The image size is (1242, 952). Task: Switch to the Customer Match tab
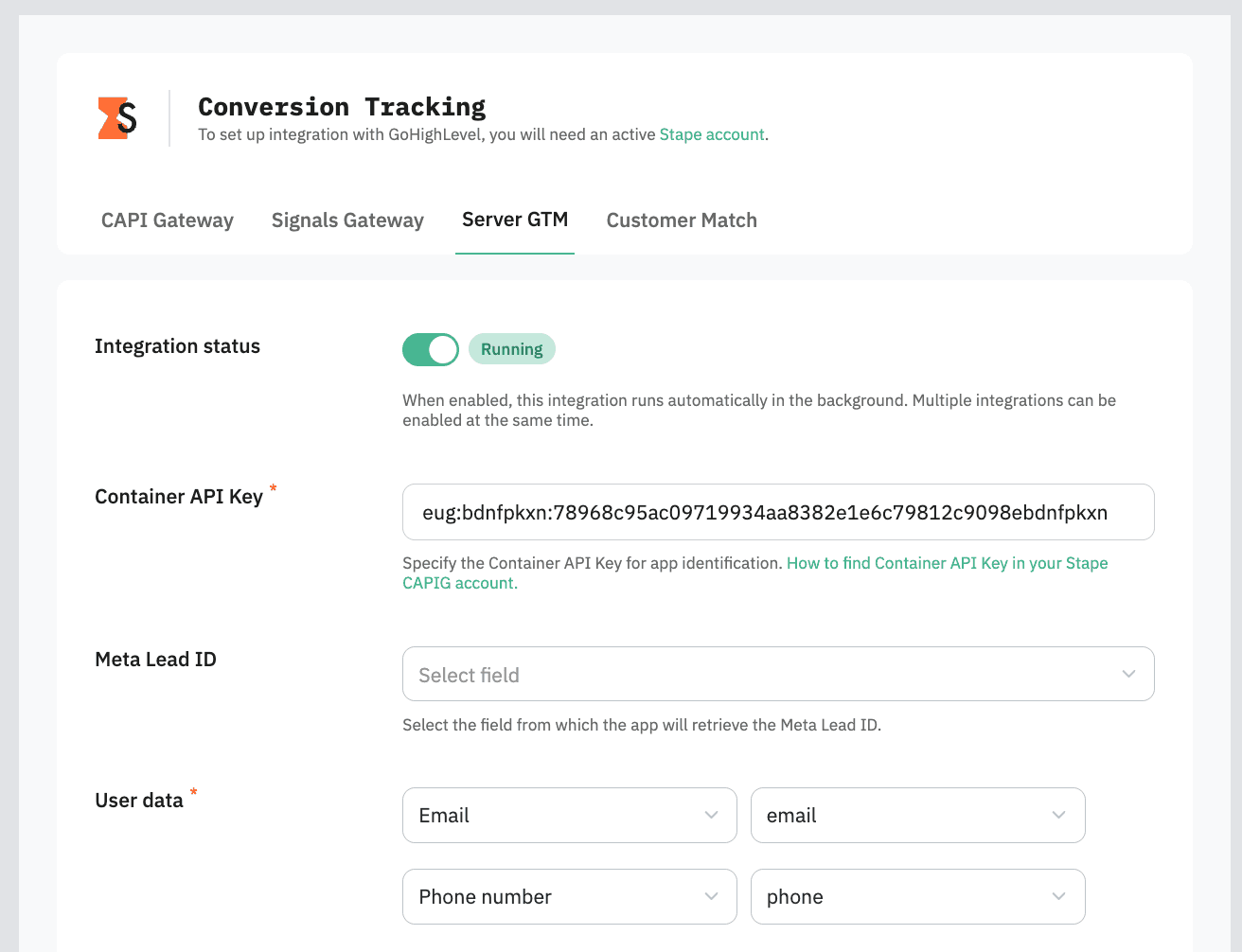[x=682, y=220]
